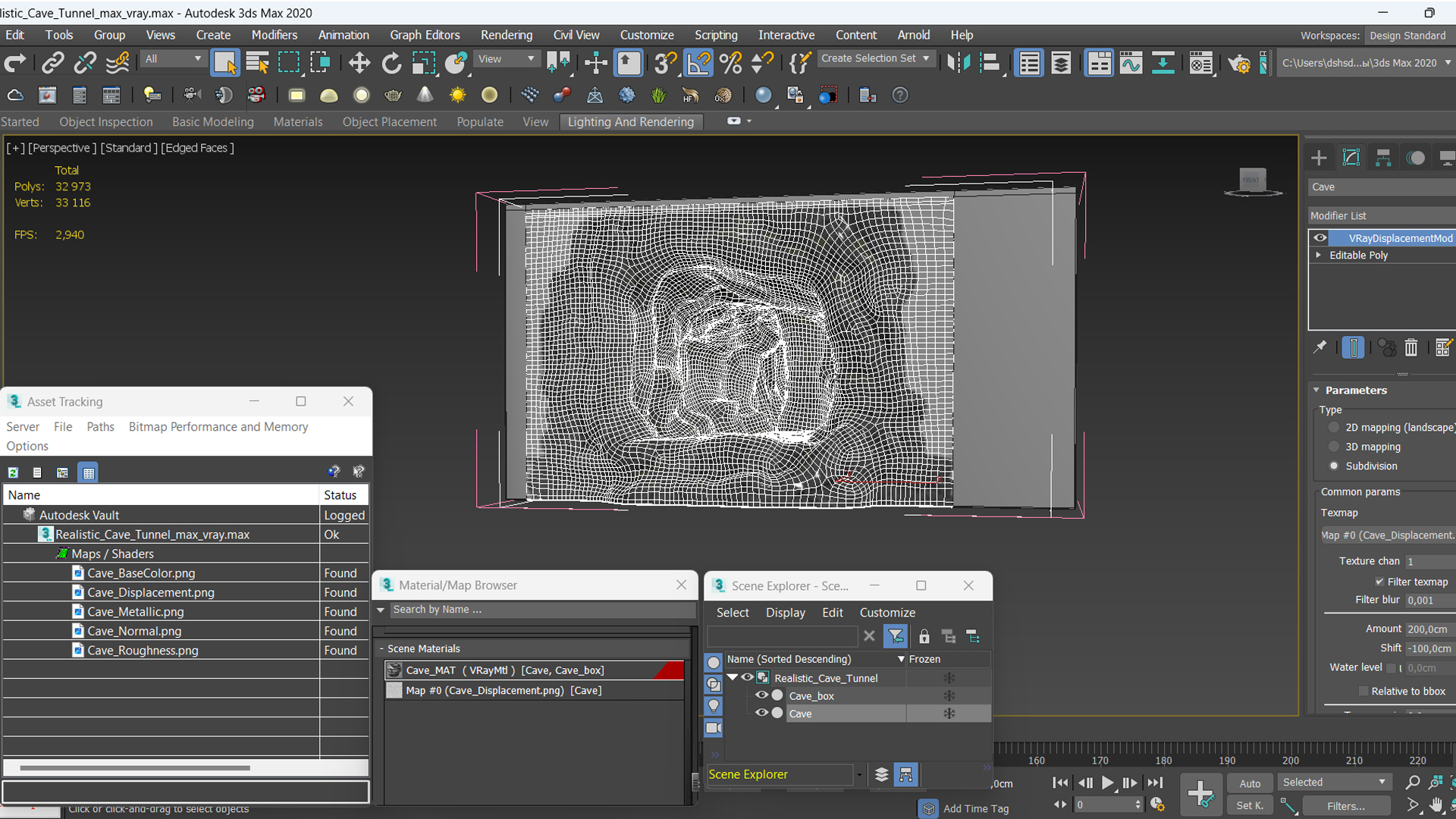1456x819 pixels.
Task: Select the 3D mapping radio button
Action: point(1334,447)
